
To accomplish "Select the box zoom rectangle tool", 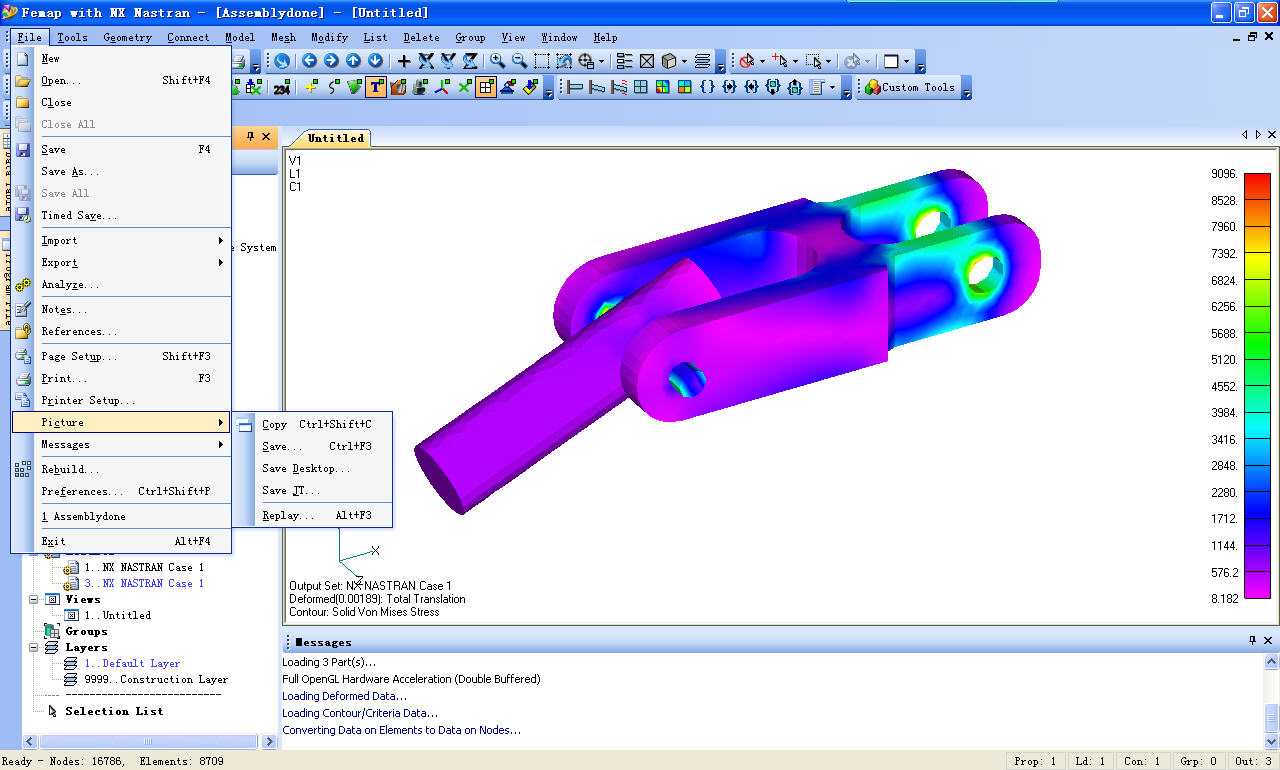I will pyautogui.click(x=541, y=61).
